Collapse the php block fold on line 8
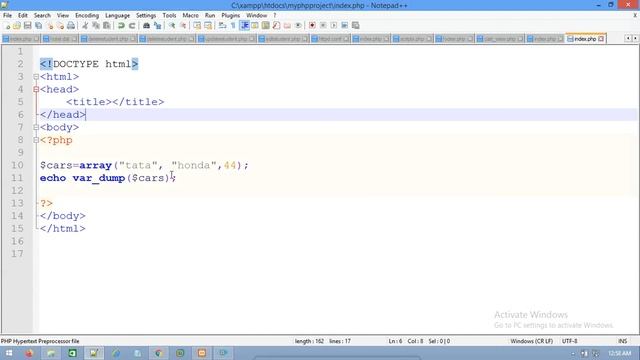Image resolution: width=640 pixels, height=360 pixels. (x=36, y=140)
